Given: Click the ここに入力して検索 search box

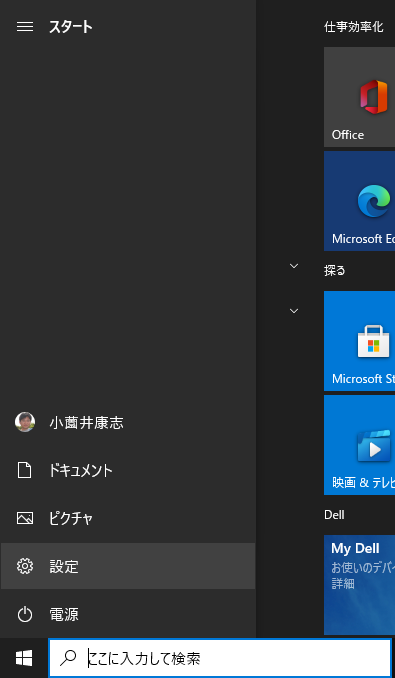Looking at the screenshot, I should click(220, 658).
